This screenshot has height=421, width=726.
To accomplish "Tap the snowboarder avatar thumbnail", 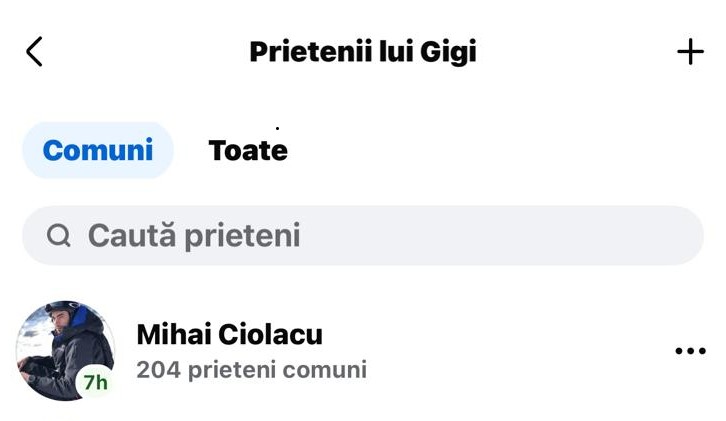I will coord(62,348).
